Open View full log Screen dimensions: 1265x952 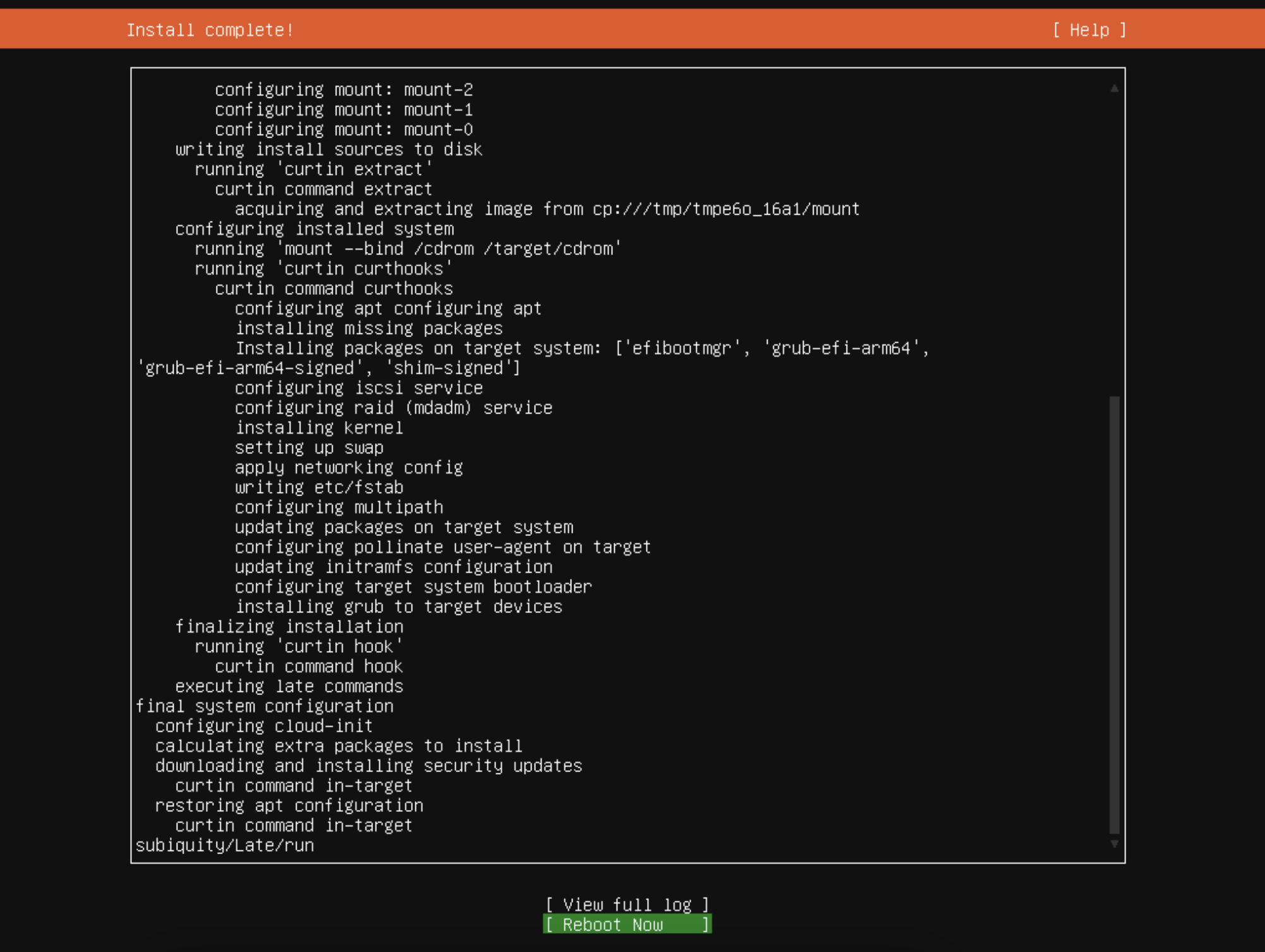[627, 904]
